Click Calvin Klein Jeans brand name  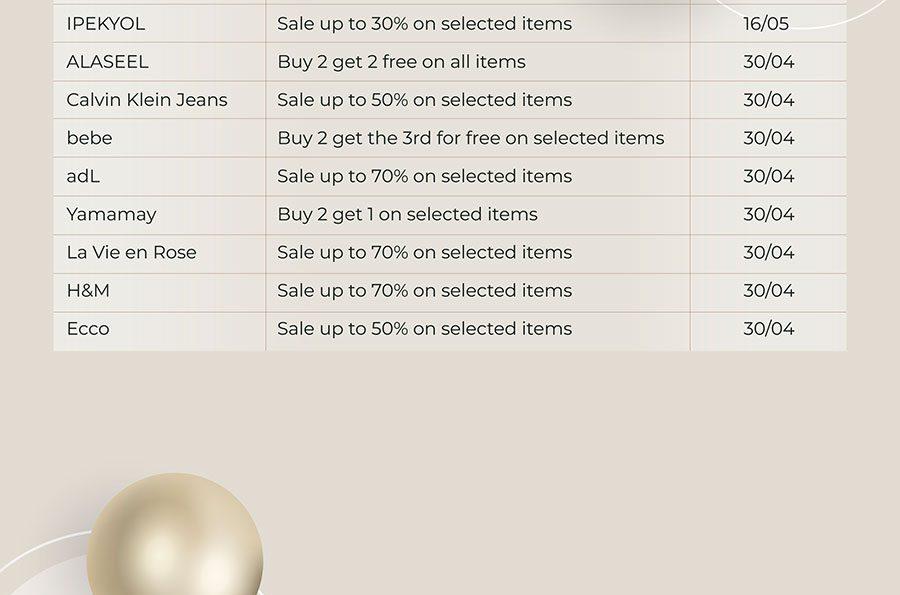(x=147, y=100)
